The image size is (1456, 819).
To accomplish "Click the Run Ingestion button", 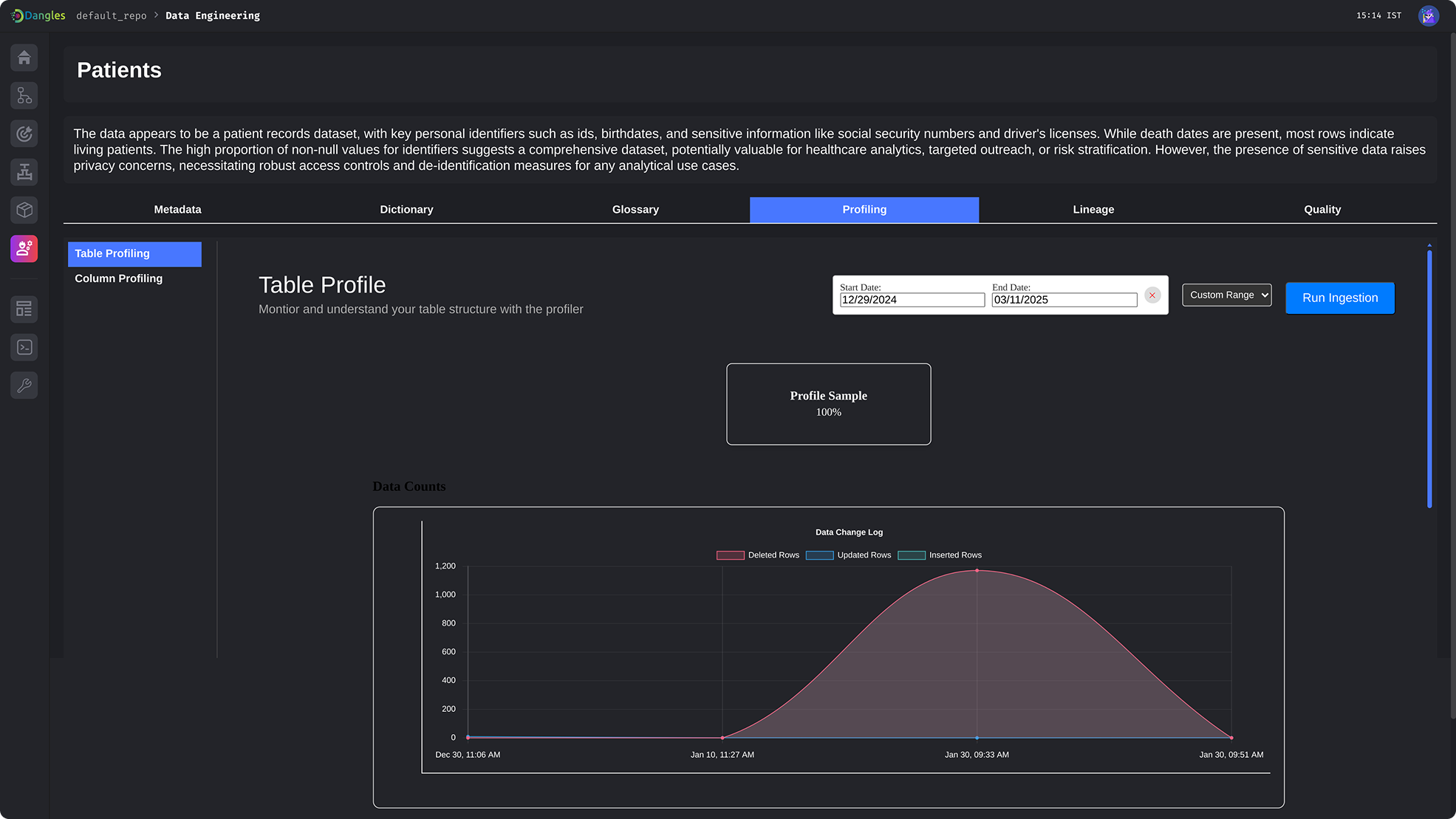I will tap(1340, 298).
